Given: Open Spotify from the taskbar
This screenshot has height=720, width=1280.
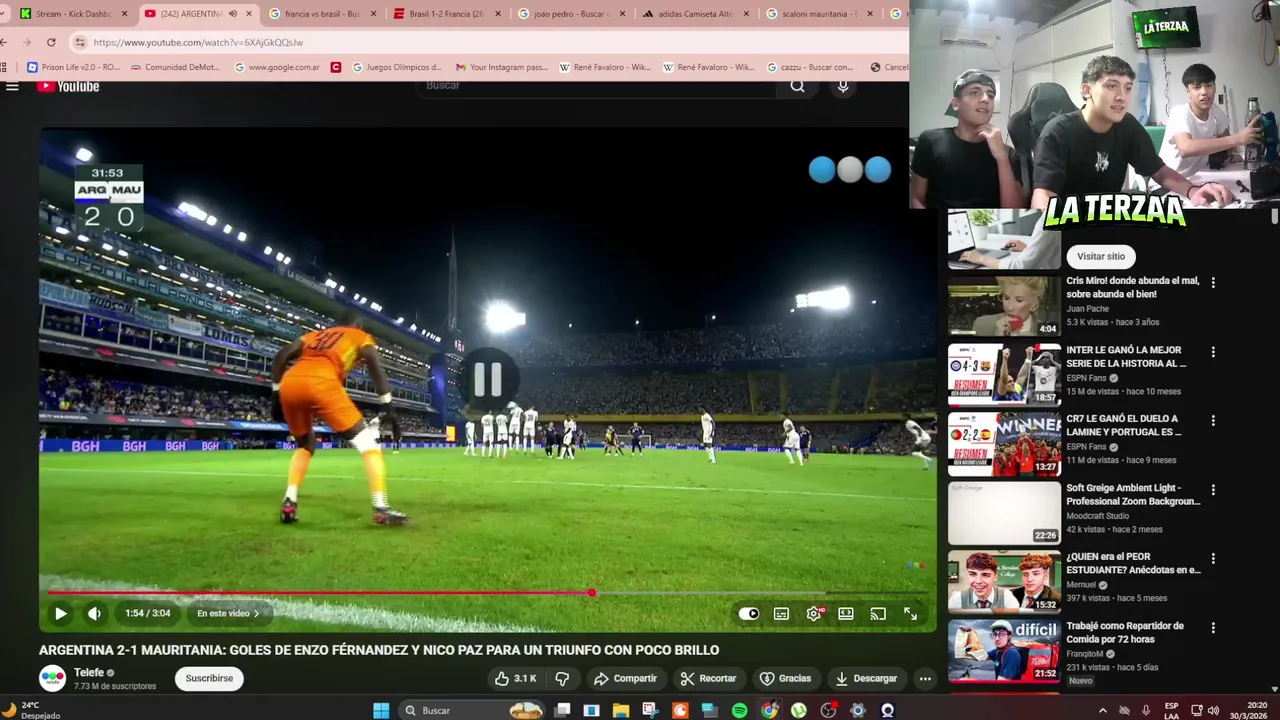Looking at the screenshot, I should pos(739,710).
